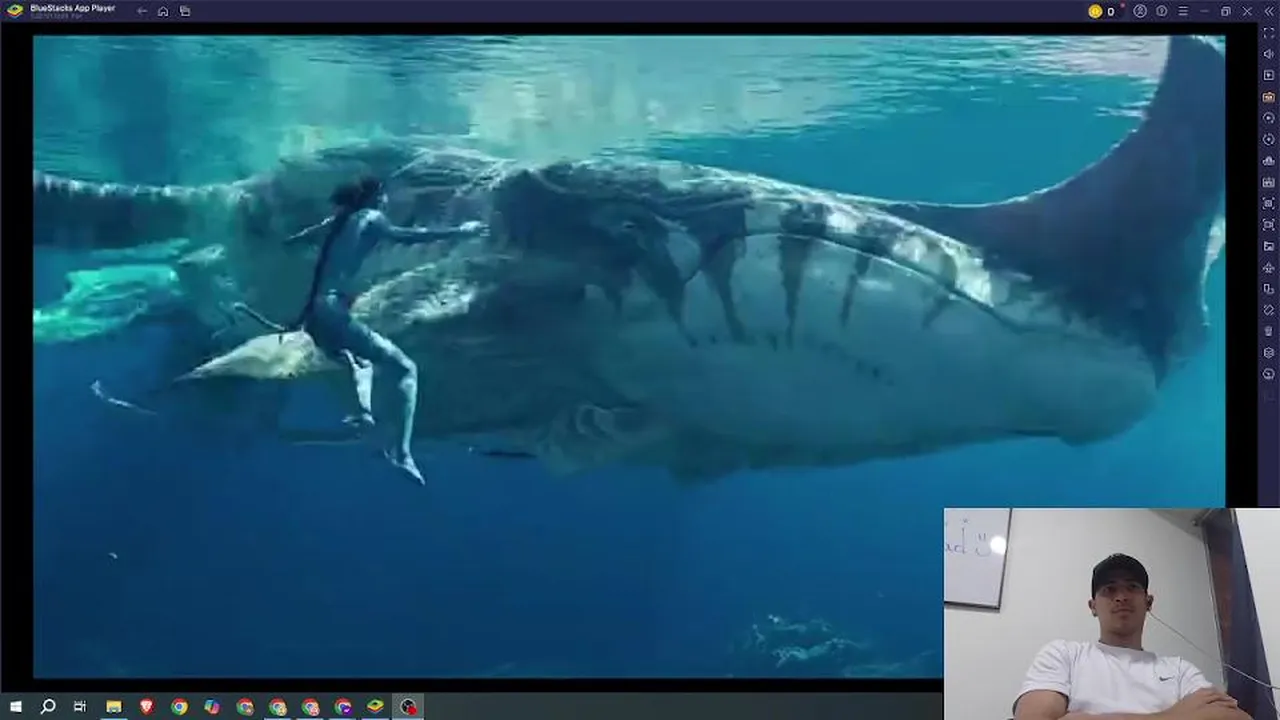Restore down the BlueStacks window
1280x720 pixels.
click(1226, 11)
